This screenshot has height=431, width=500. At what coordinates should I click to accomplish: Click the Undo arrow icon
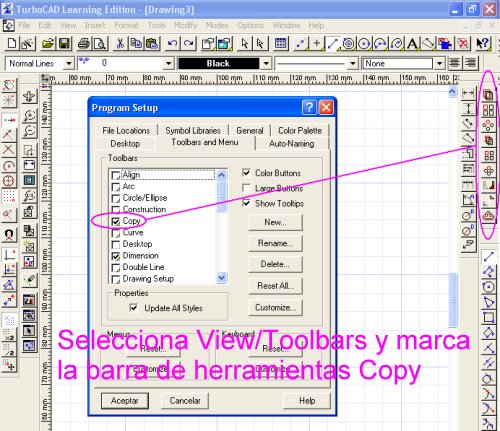172,43
